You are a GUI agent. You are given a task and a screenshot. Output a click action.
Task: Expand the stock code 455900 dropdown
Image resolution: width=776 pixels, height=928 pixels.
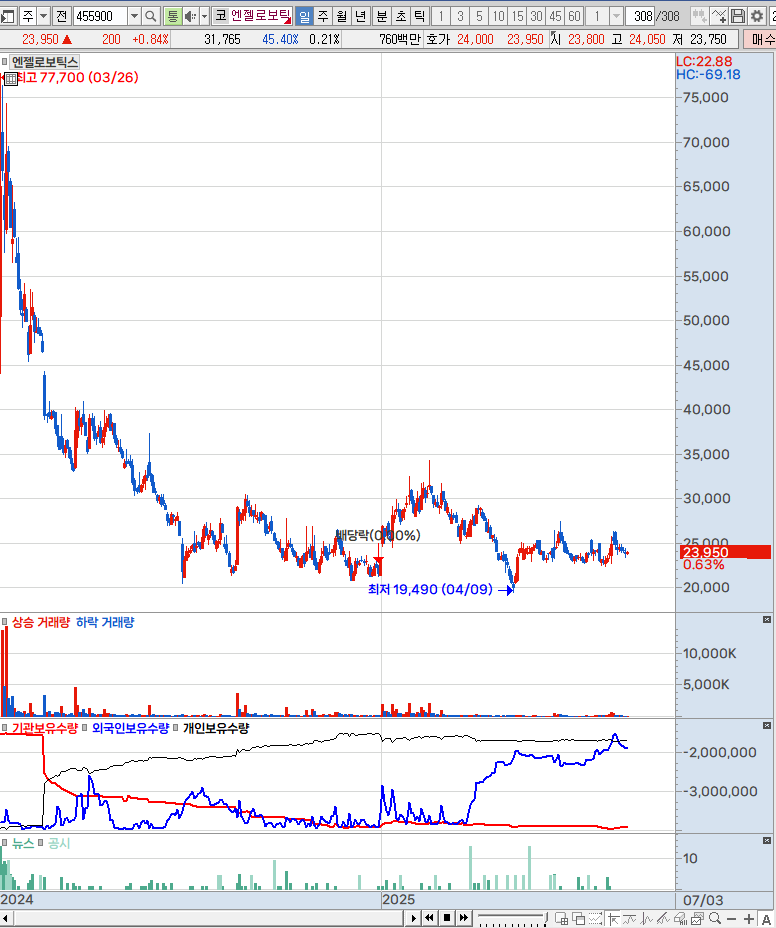pos(134,16)
